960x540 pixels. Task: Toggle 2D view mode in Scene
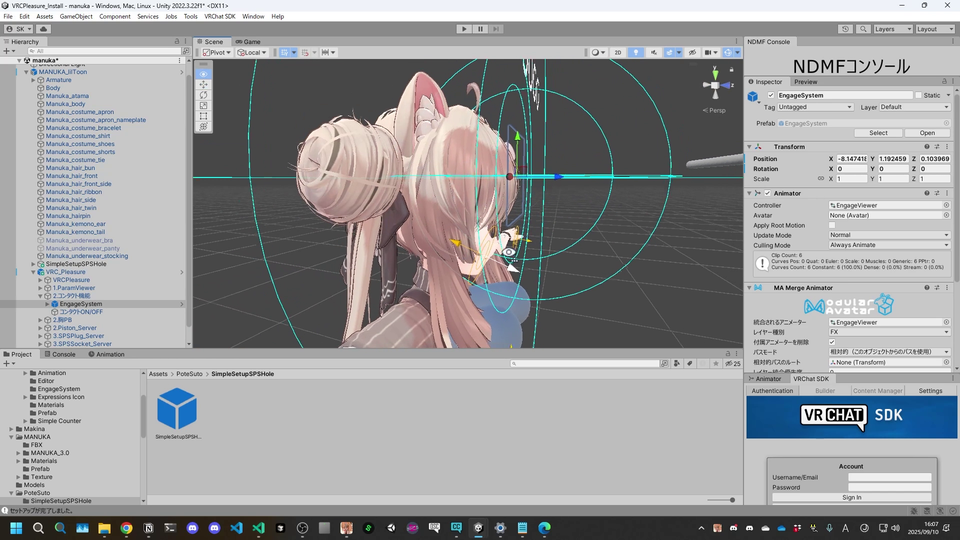point(618,53)
